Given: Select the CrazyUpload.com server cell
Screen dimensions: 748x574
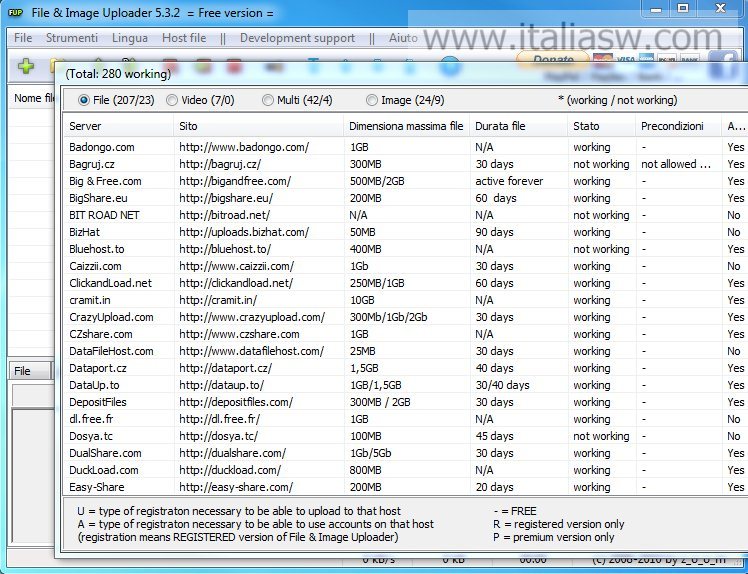Looking at the screenshot, I should point(111,317).
